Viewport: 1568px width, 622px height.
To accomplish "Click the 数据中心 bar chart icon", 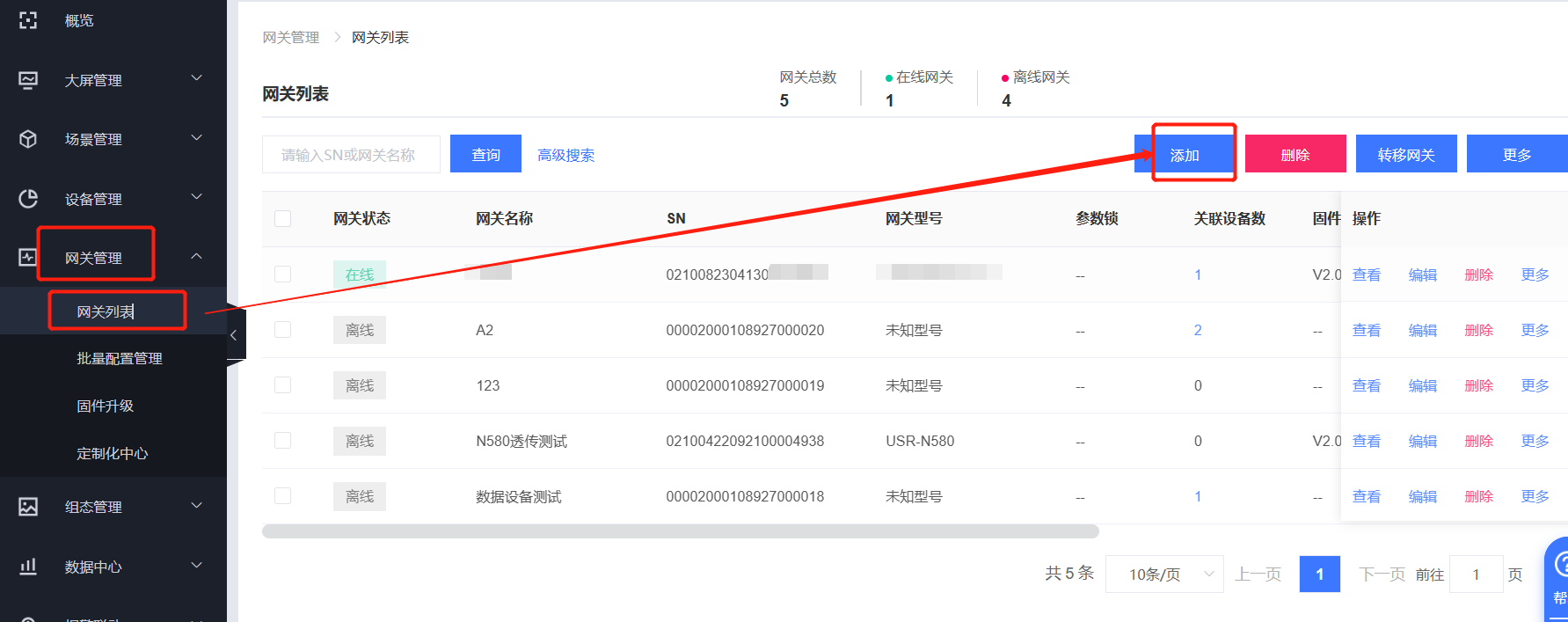I will coord(28,567).
